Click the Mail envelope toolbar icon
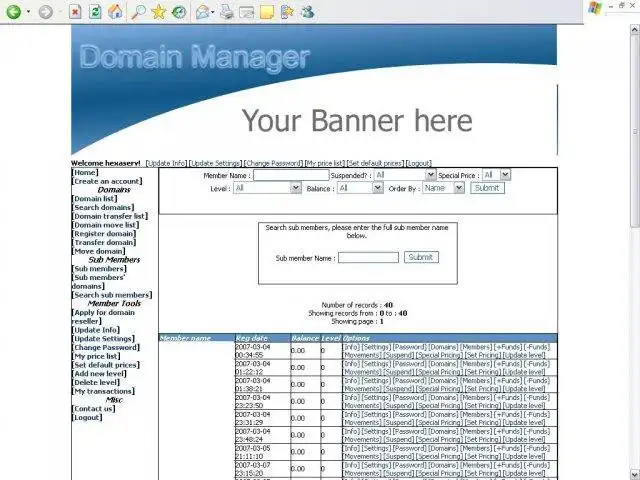The image size is (640, 480). click(202, 12)
